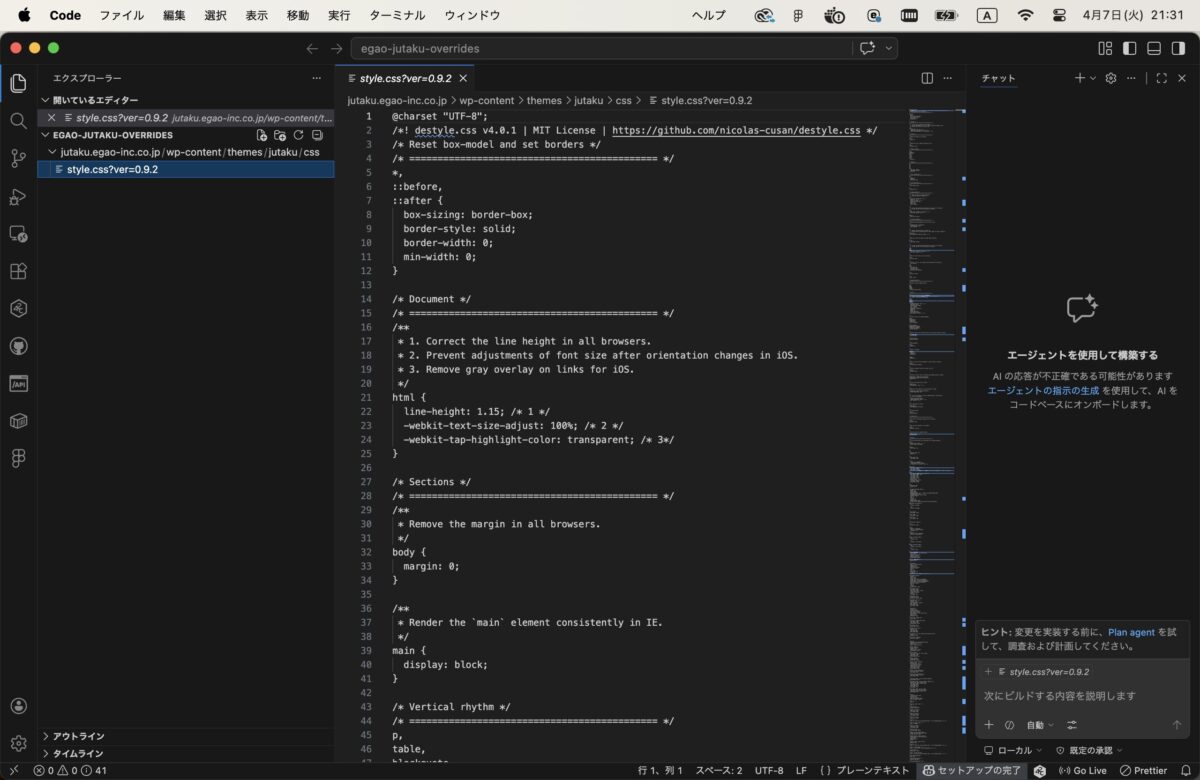Image resolution: width=1200 pixels, height=780 pixels.
Task: Click New File icon in explorer header
Action: click(261, 135)
